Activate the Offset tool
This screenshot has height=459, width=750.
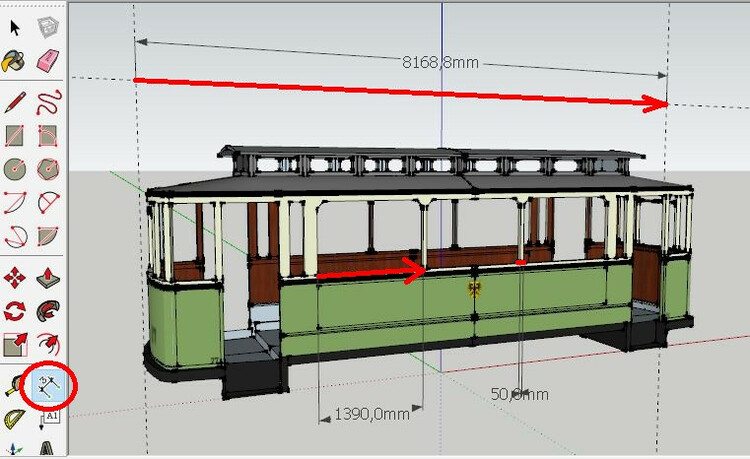click(48, 345)
